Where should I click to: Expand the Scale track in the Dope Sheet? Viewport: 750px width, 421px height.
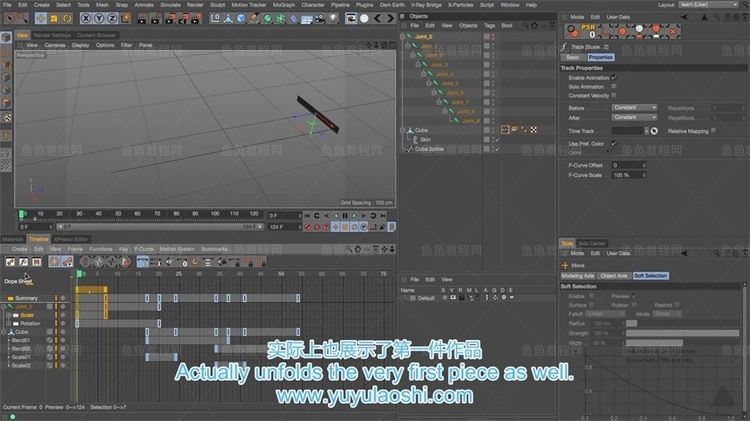(9, 315)
